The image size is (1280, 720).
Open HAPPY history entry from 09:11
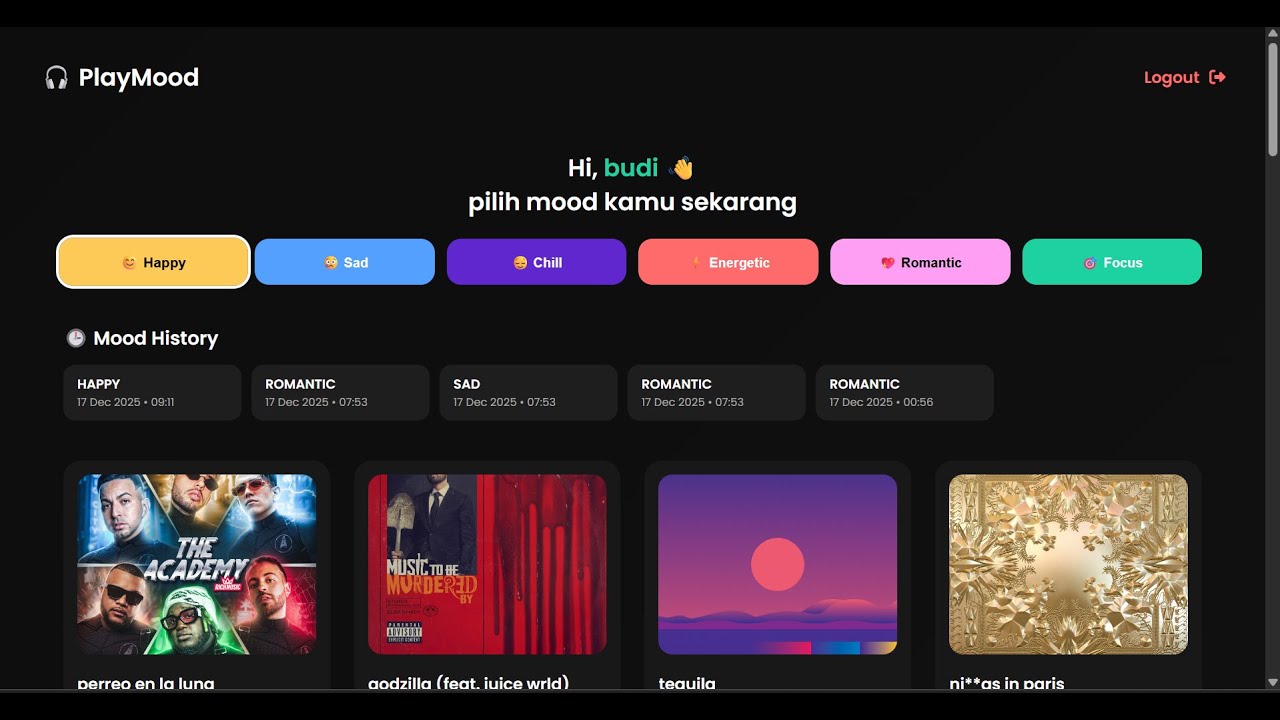(x=152, y=392)
